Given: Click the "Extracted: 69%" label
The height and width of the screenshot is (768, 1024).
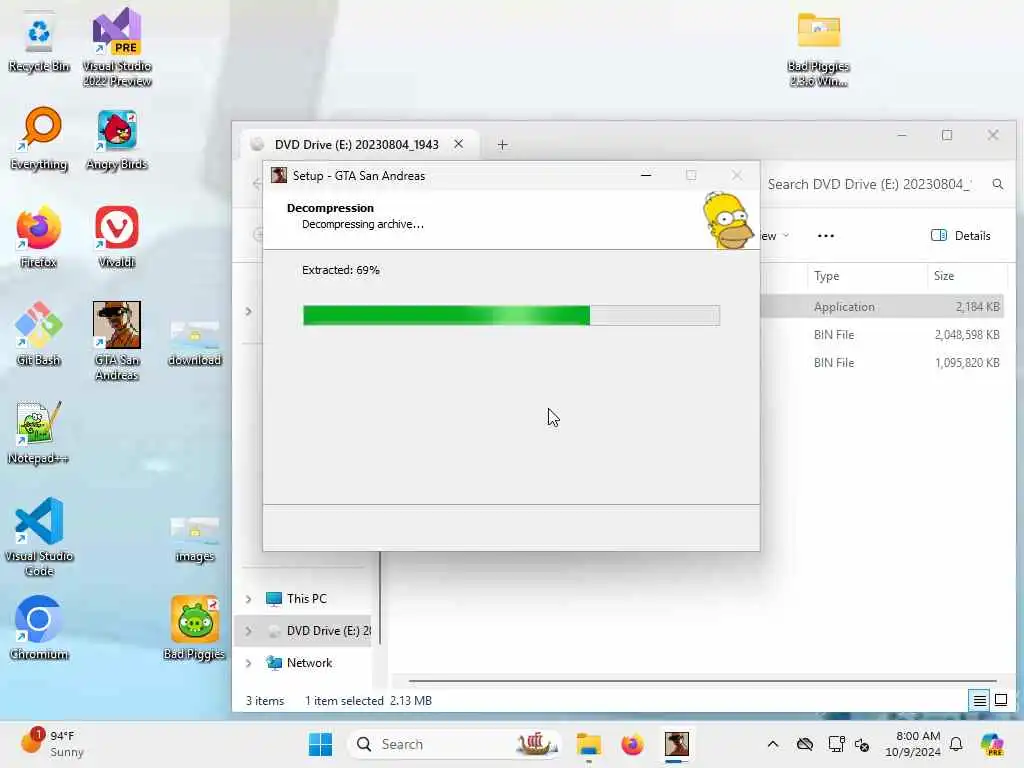Looking at the screenshot, I should pyautogui.click(x=340, y=270).
